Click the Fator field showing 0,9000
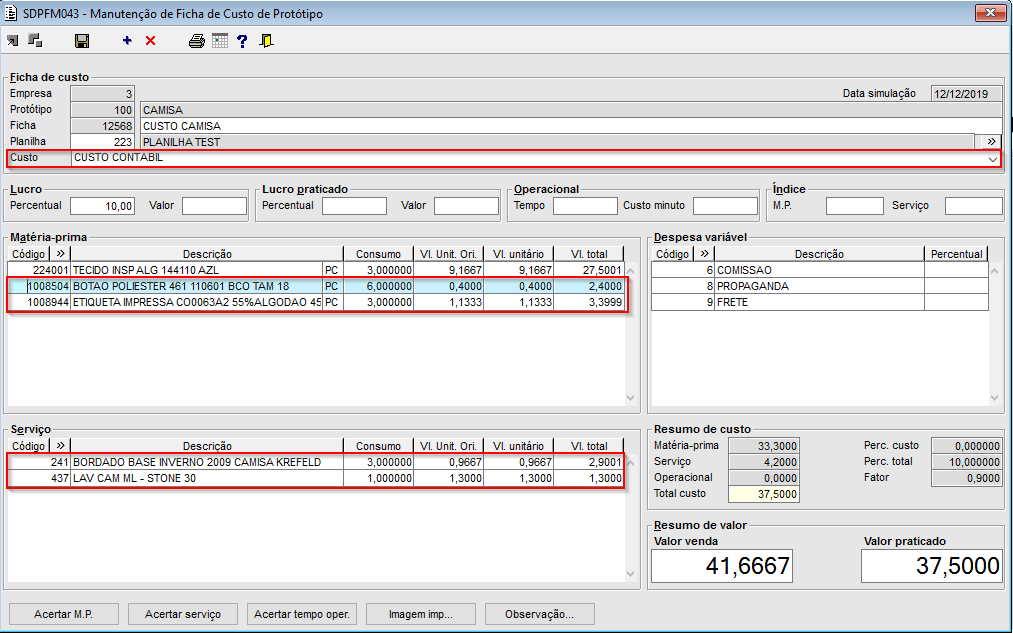1013x633 pixels. pos(966,478)
